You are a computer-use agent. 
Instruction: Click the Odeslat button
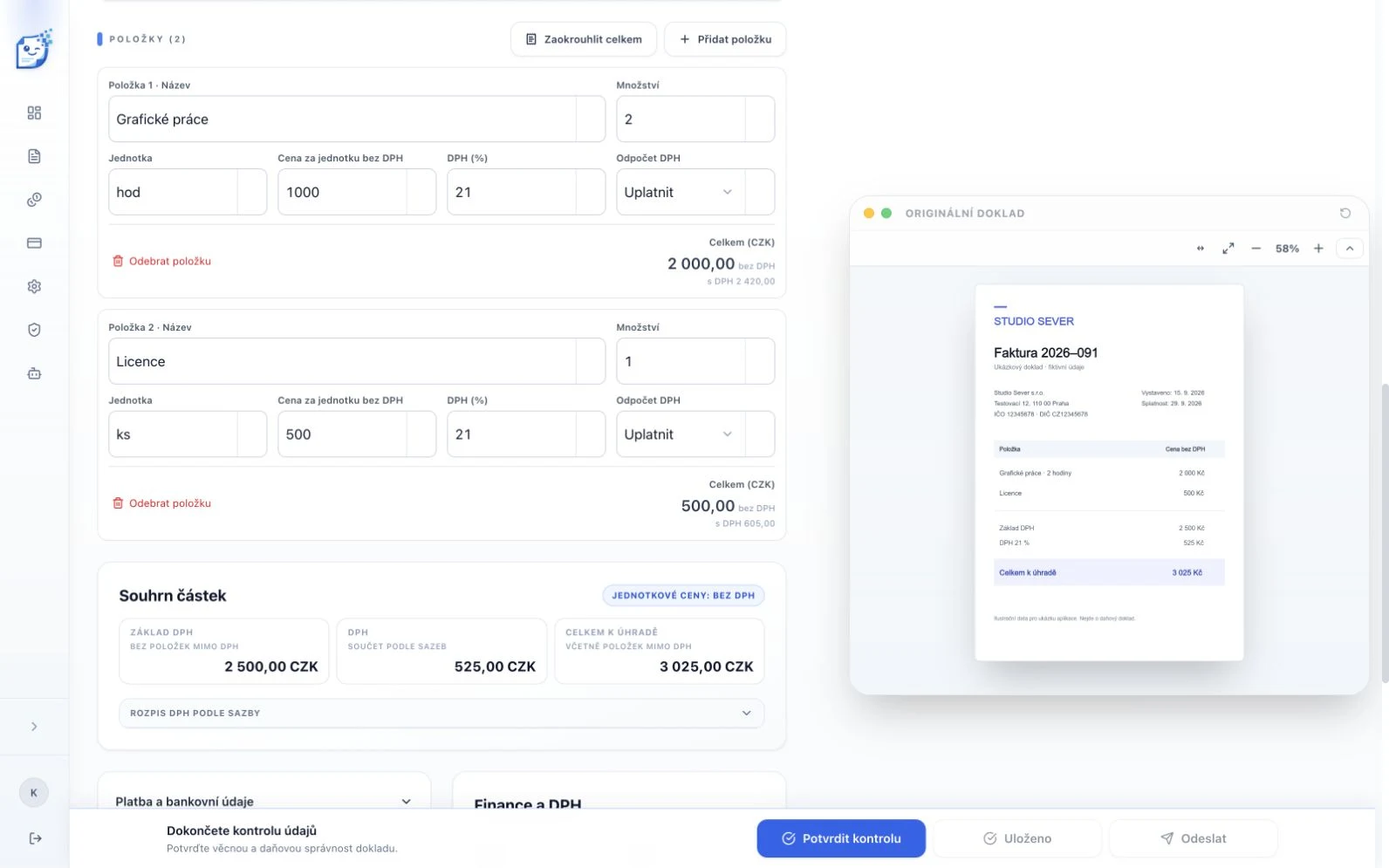pos(1194,838)
